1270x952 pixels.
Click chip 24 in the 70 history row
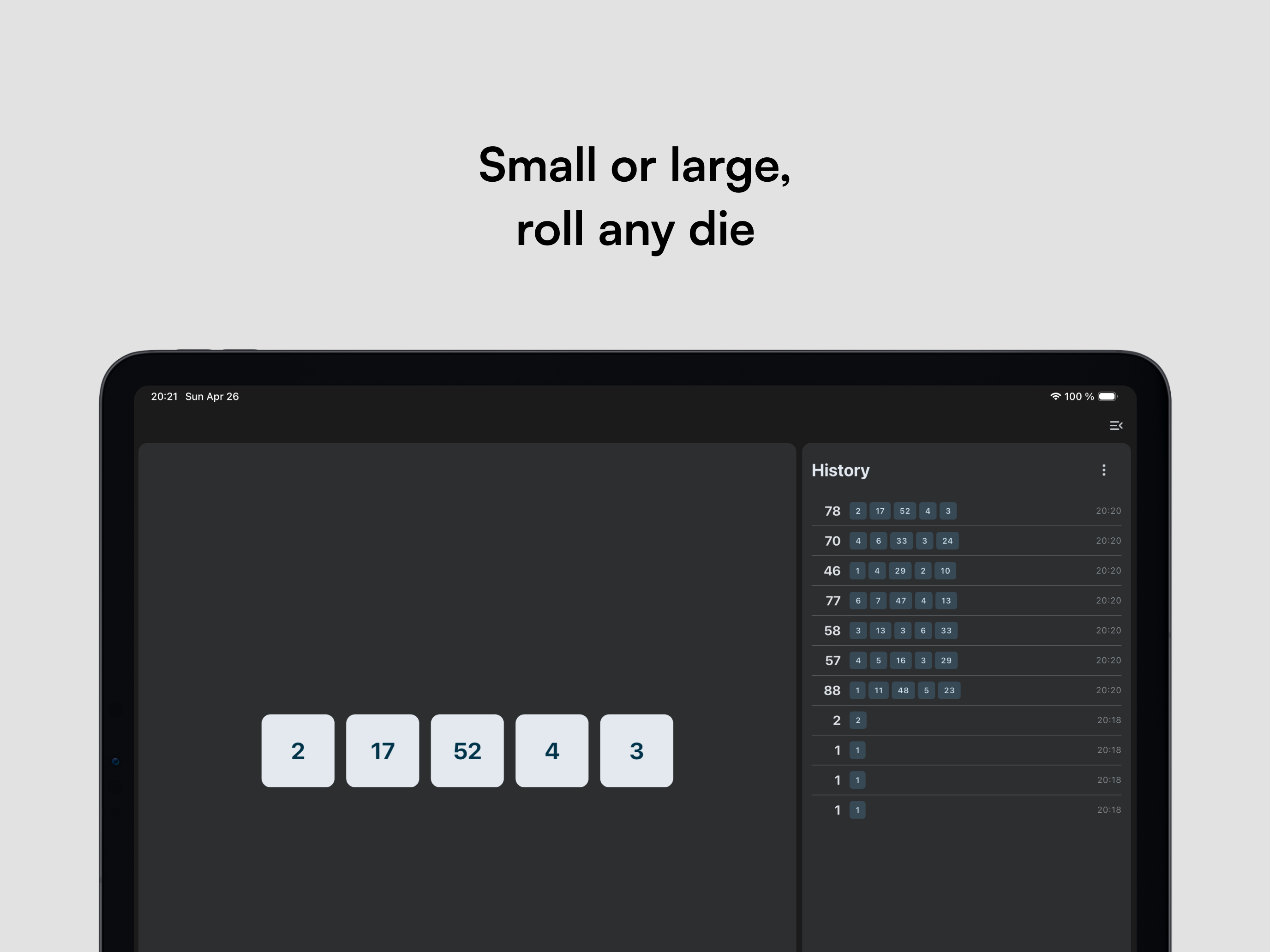pyautogui.click(x=947, y=541)
